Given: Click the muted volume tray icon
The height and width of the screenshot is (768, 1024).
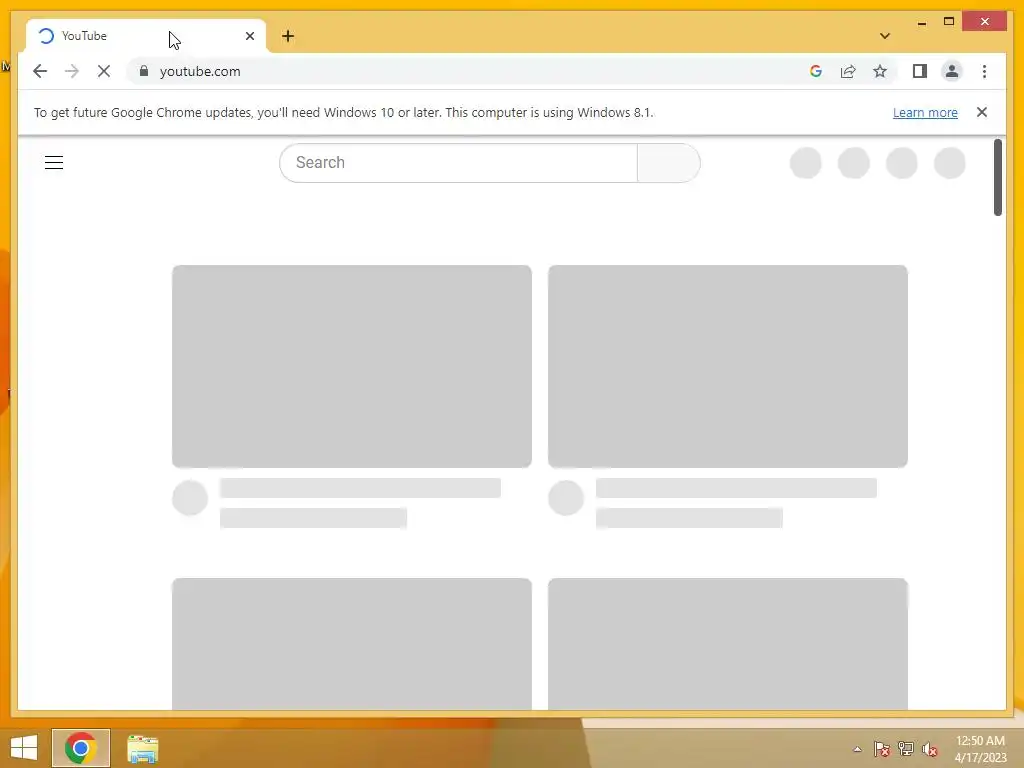Looking at the screenshot, I should click(929, 749).
